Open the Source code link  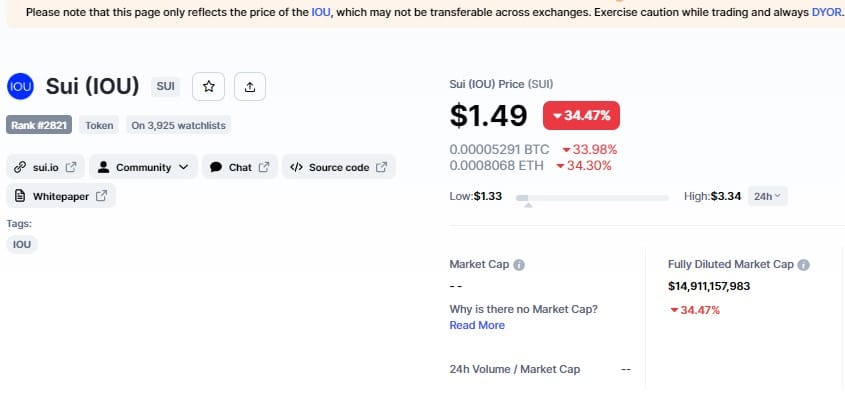point(339,167)
